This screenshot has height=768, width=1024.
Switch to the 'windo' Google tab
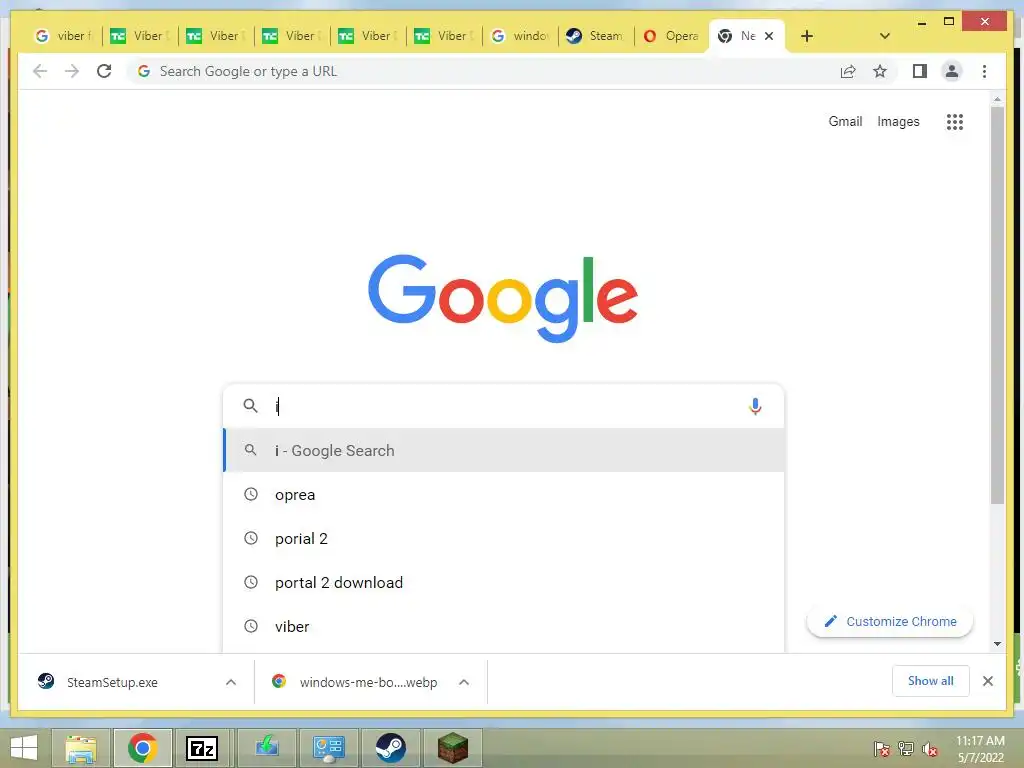click(520, 36)
